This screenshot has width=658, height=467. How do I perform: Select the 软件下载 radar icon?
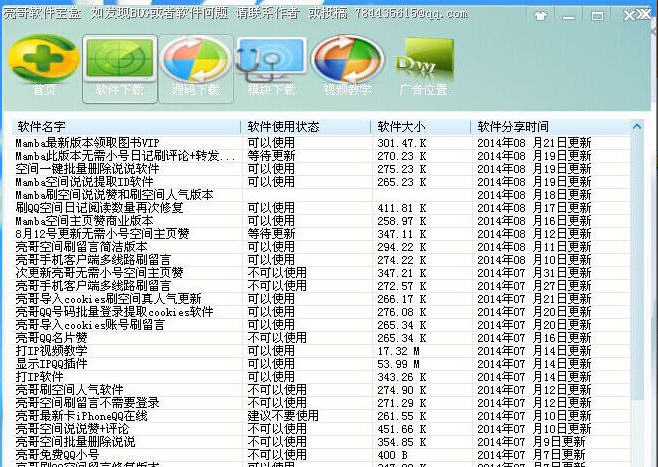pyautogui.click(x=120, y=68)
